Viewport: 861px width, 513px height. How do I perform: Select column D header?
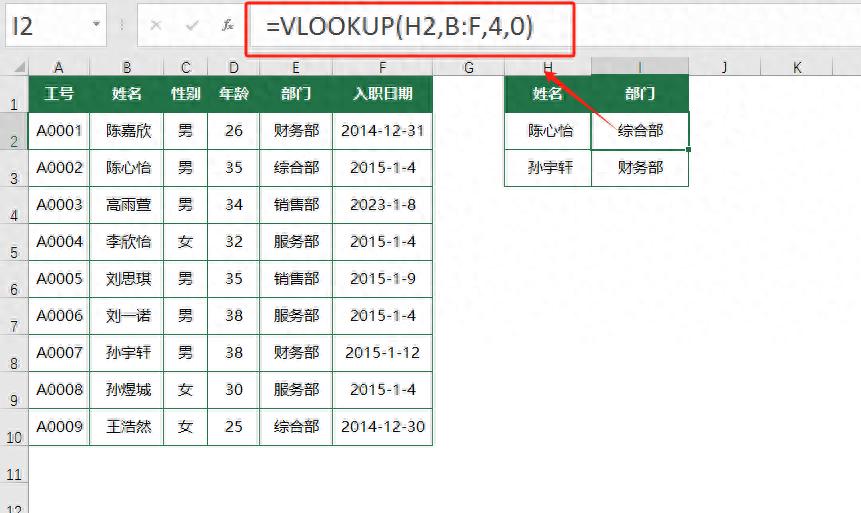pos(233,68)
